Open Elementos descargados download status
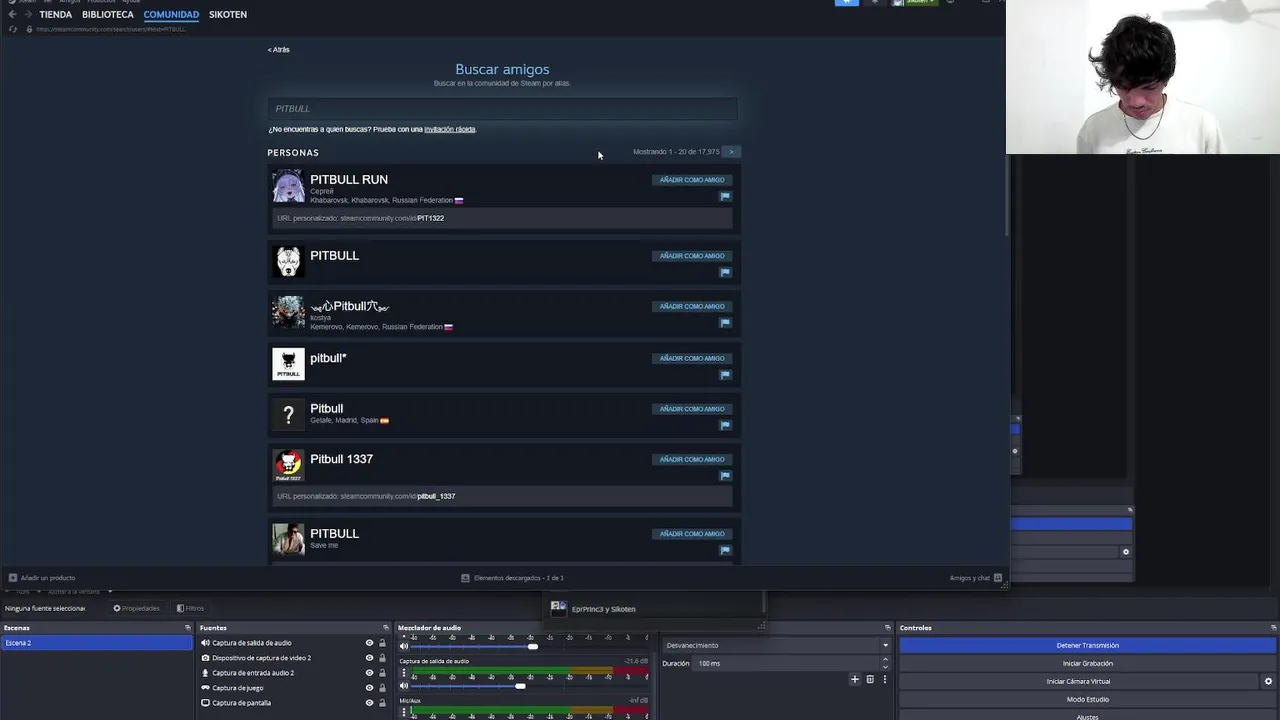The image size is (1280, 720). (x=512, y=578)
